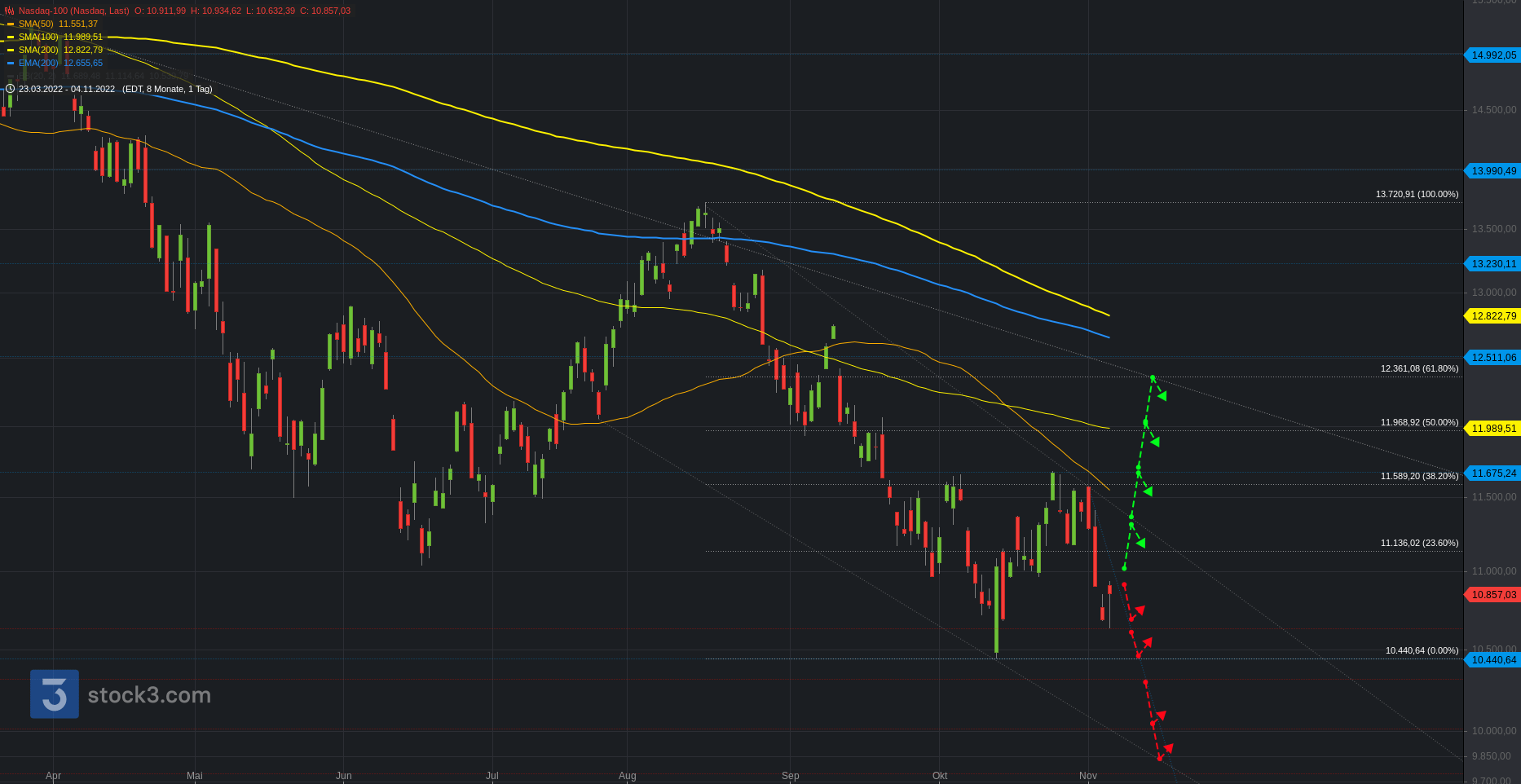Click the yellow 12.822,79 price axis tag
This screenshot has height=784, width=1521.
click(x=1493, y=316)
